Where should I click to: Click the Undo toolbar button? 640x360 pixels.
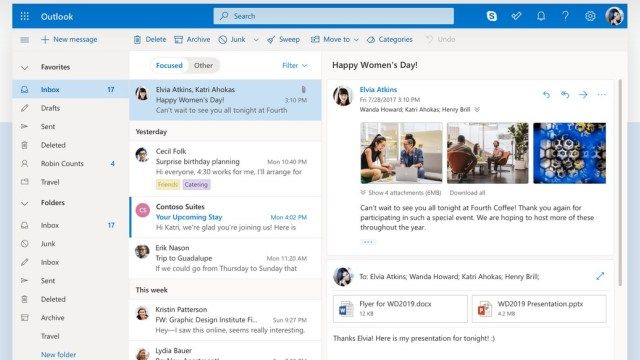[x=441, y=40]
